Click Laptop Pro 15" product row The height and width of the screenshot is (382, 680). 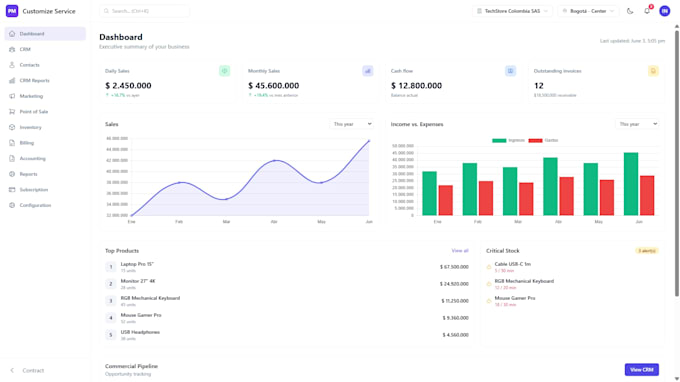click(287, 267)
